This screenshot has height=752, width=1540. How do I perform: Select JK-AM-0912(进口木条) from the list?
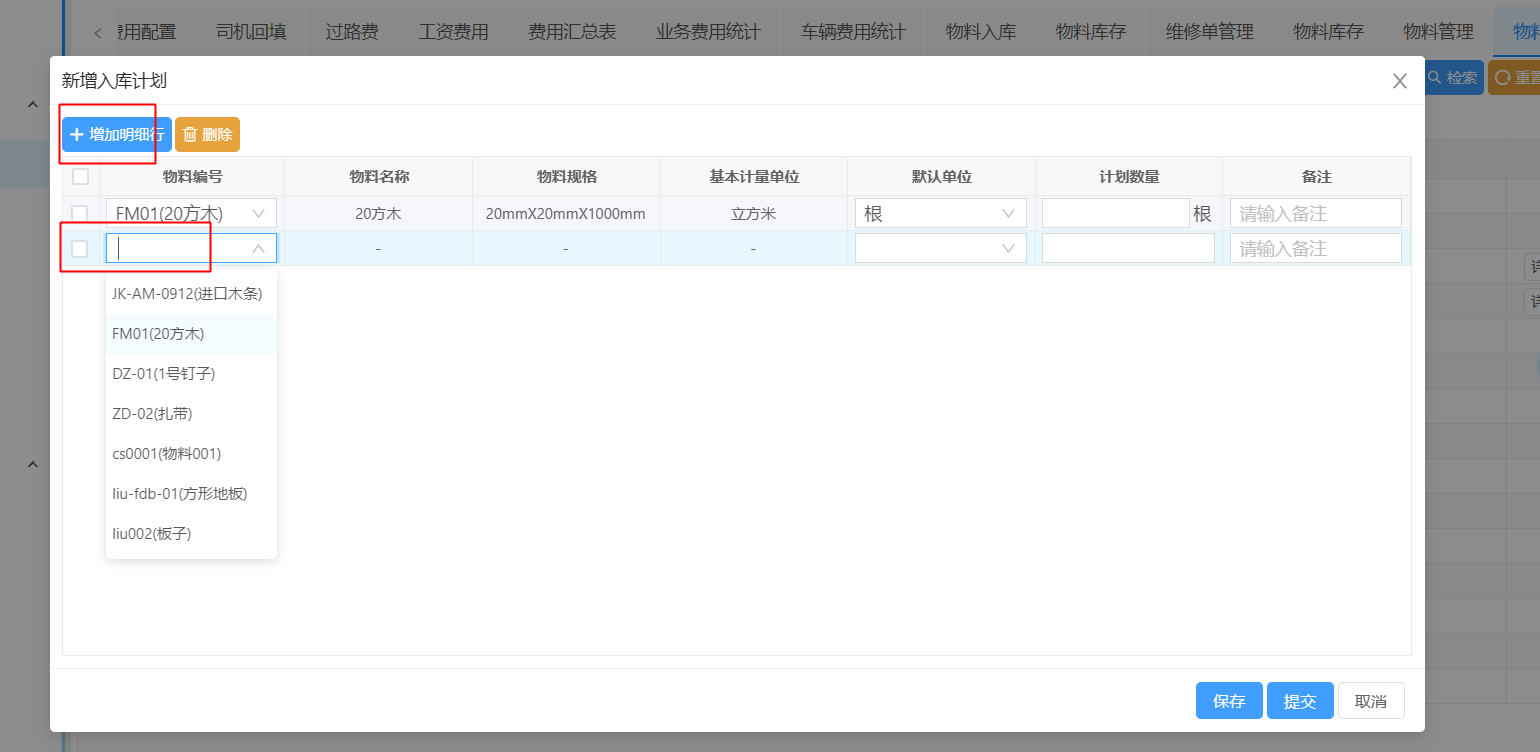click(x=187, y=293)
